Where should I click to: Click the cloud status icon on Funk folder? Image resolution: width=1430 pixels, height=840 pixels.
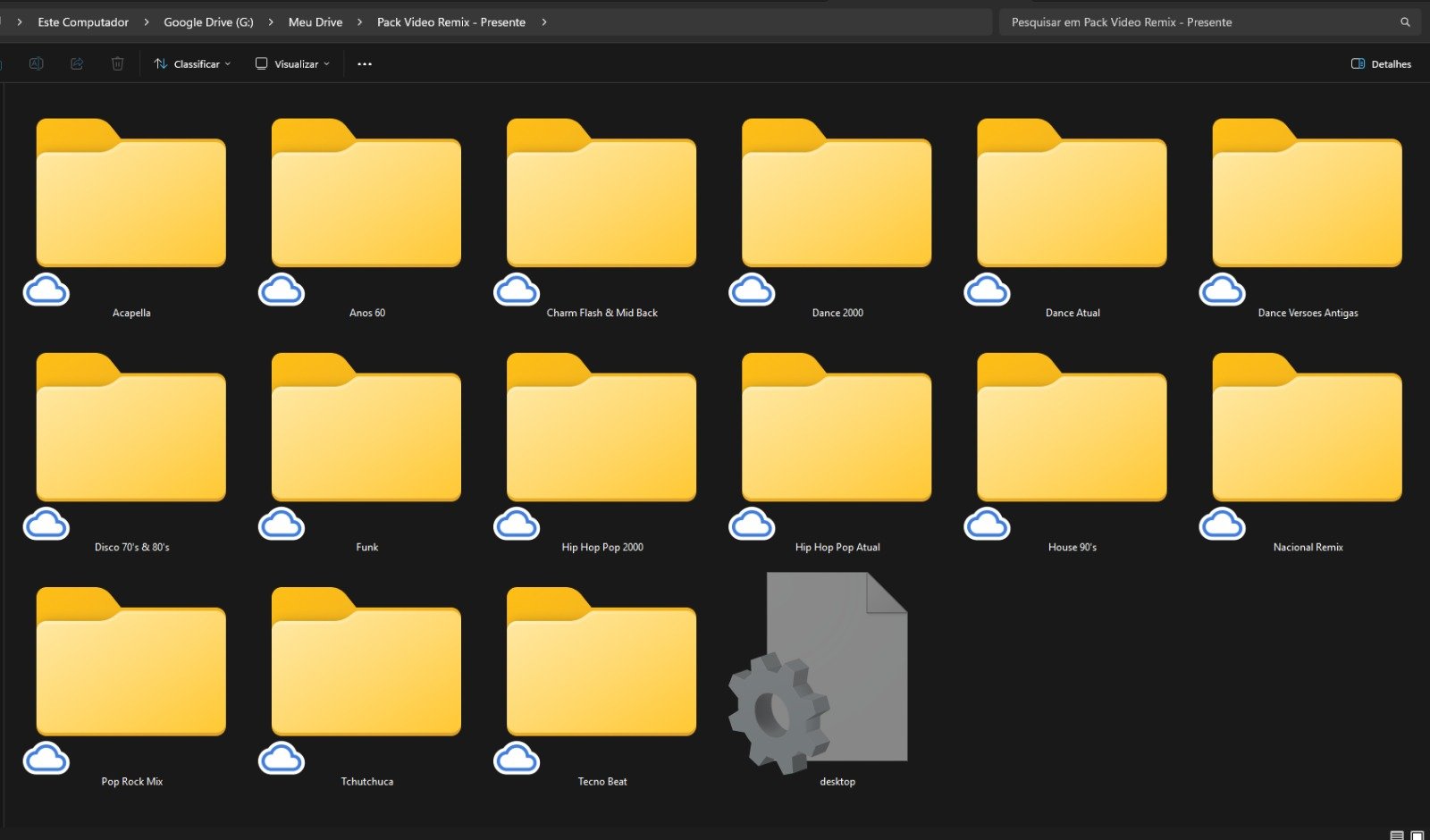coord(282,525)
